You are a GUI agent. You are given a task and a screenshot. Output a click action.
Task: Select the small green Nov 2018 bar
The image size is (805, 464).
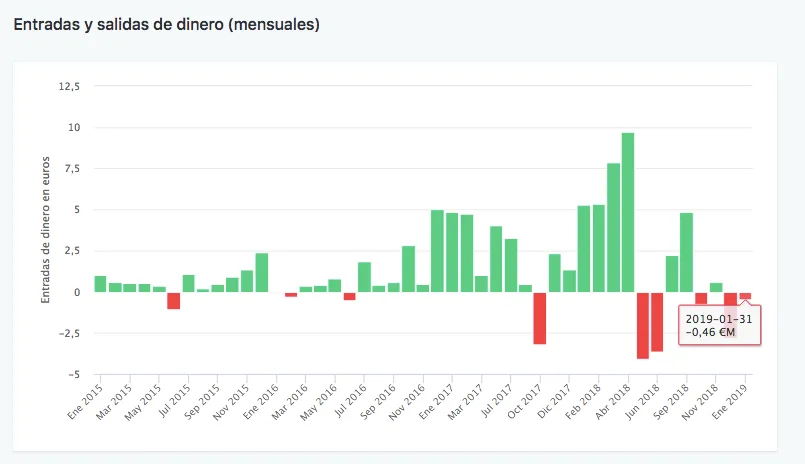pos(715,288)
